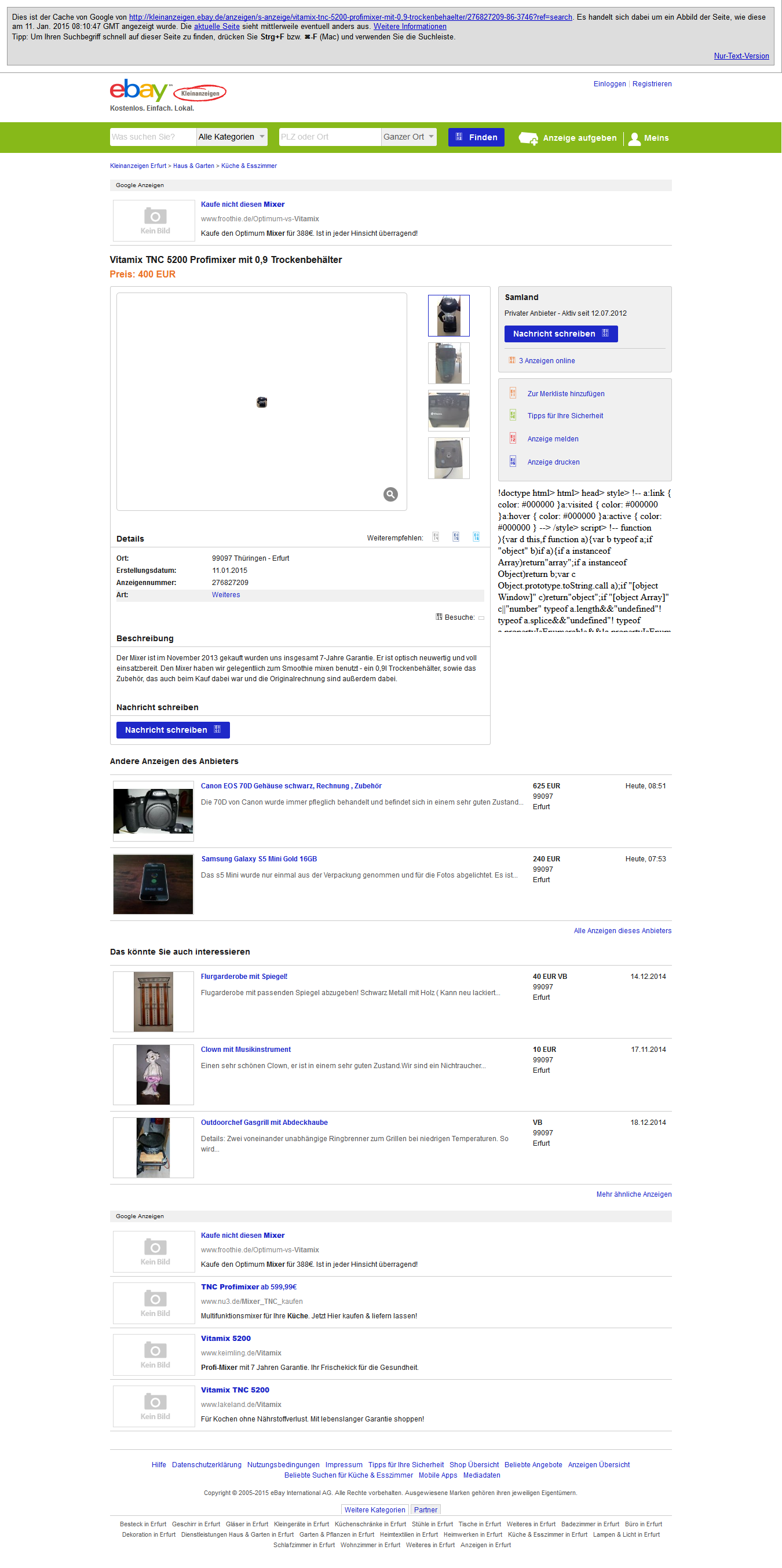Click icon beside Anzeige melden
Viewport: 782px width, 1568px height.
click(513, 438)
